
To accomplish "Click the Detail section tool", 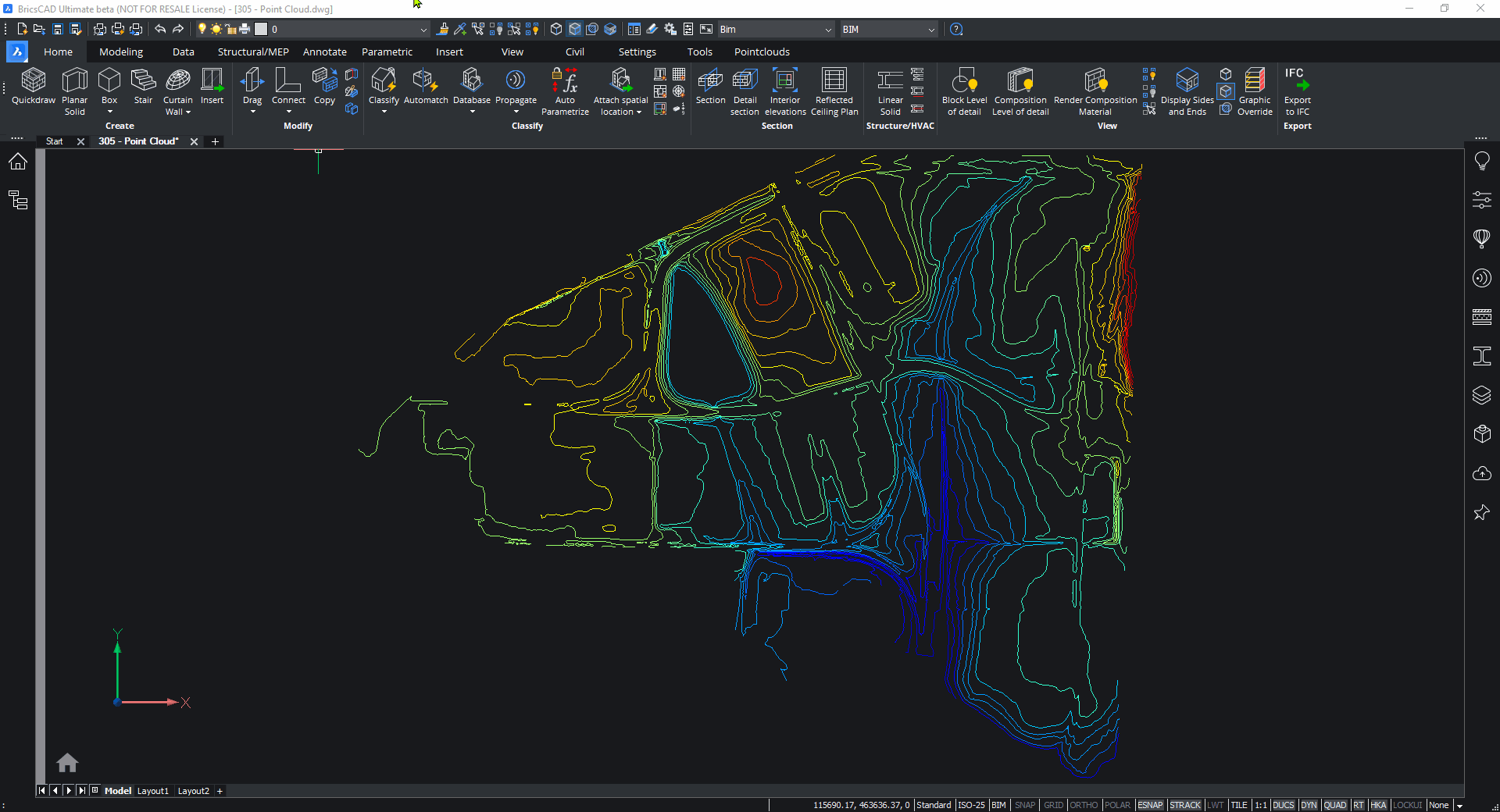I will [x=745, y=92].
